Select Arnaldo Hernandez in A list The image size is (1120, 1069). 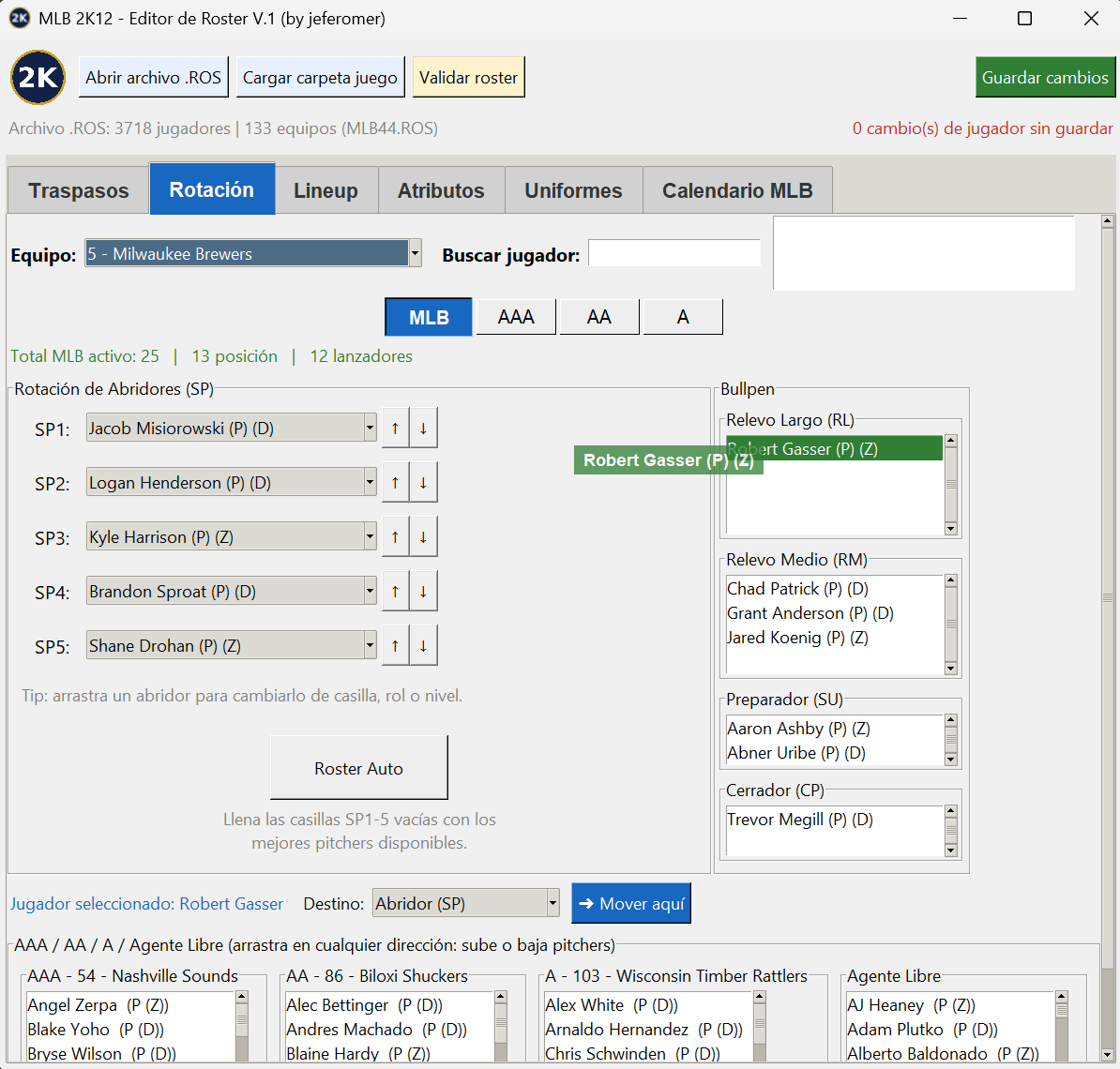tap(648, 1029)
